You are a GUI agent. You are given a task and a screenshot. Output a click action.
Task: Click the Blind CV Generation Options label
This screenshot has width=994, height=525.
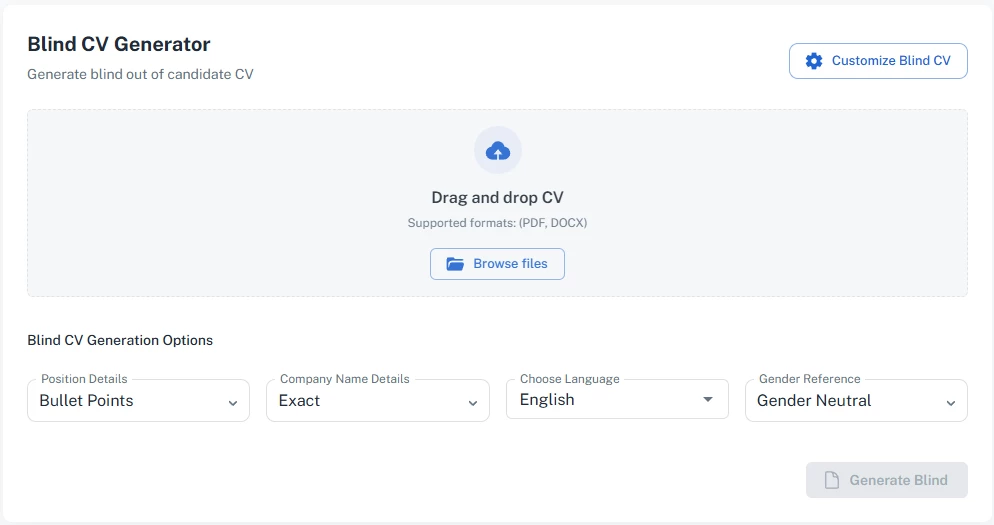[120, 340]
